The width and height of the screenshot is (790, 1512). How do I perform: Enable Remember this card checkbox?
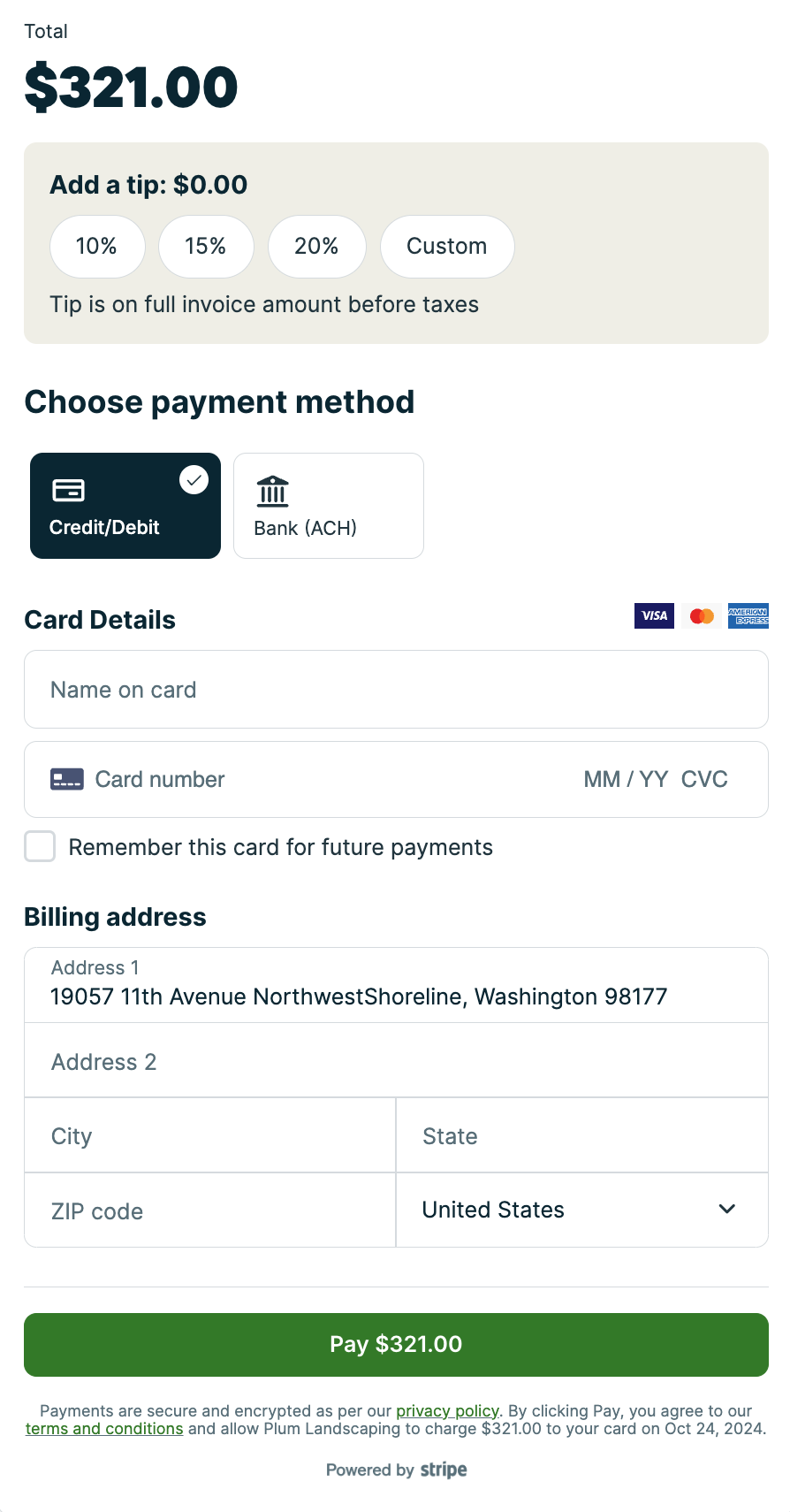click(x=40, y=846)
